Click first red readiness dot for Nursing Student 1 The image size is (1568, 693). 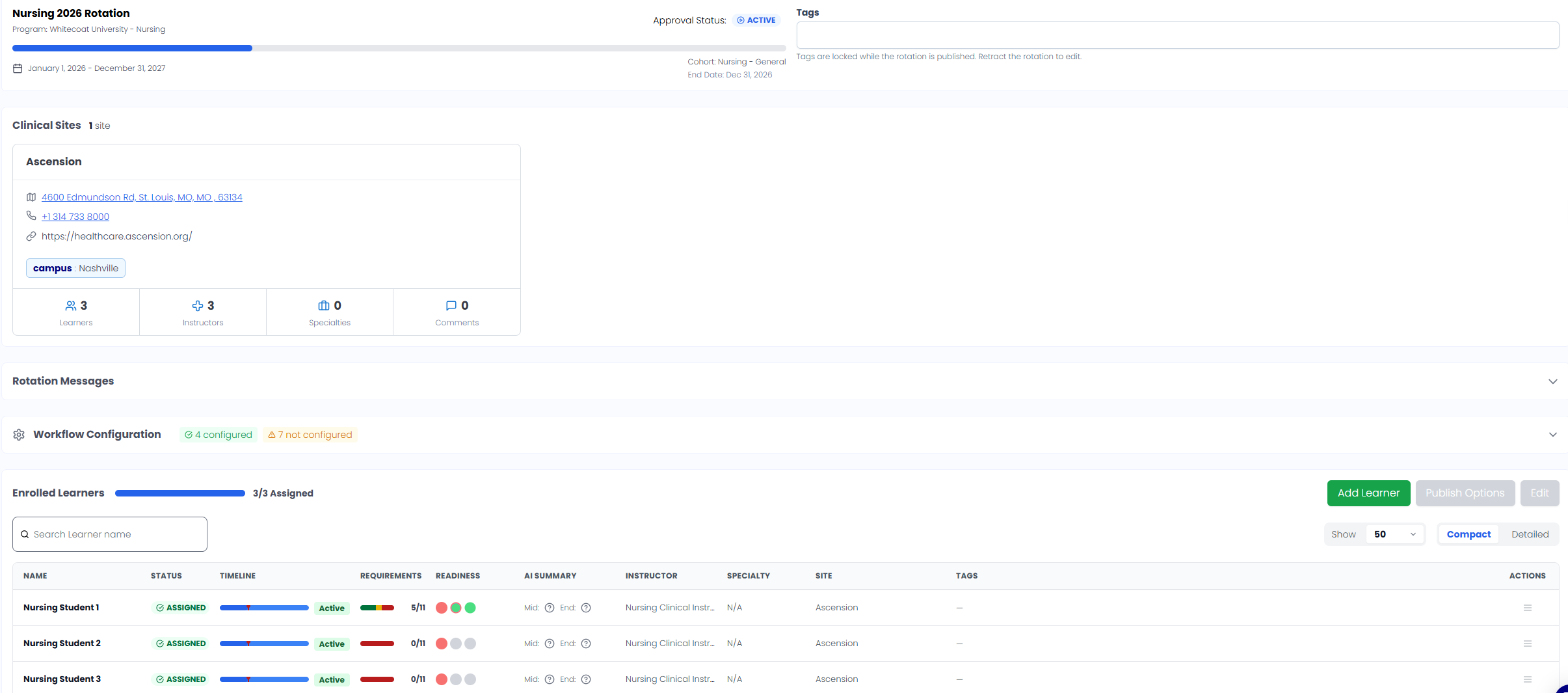442,608
